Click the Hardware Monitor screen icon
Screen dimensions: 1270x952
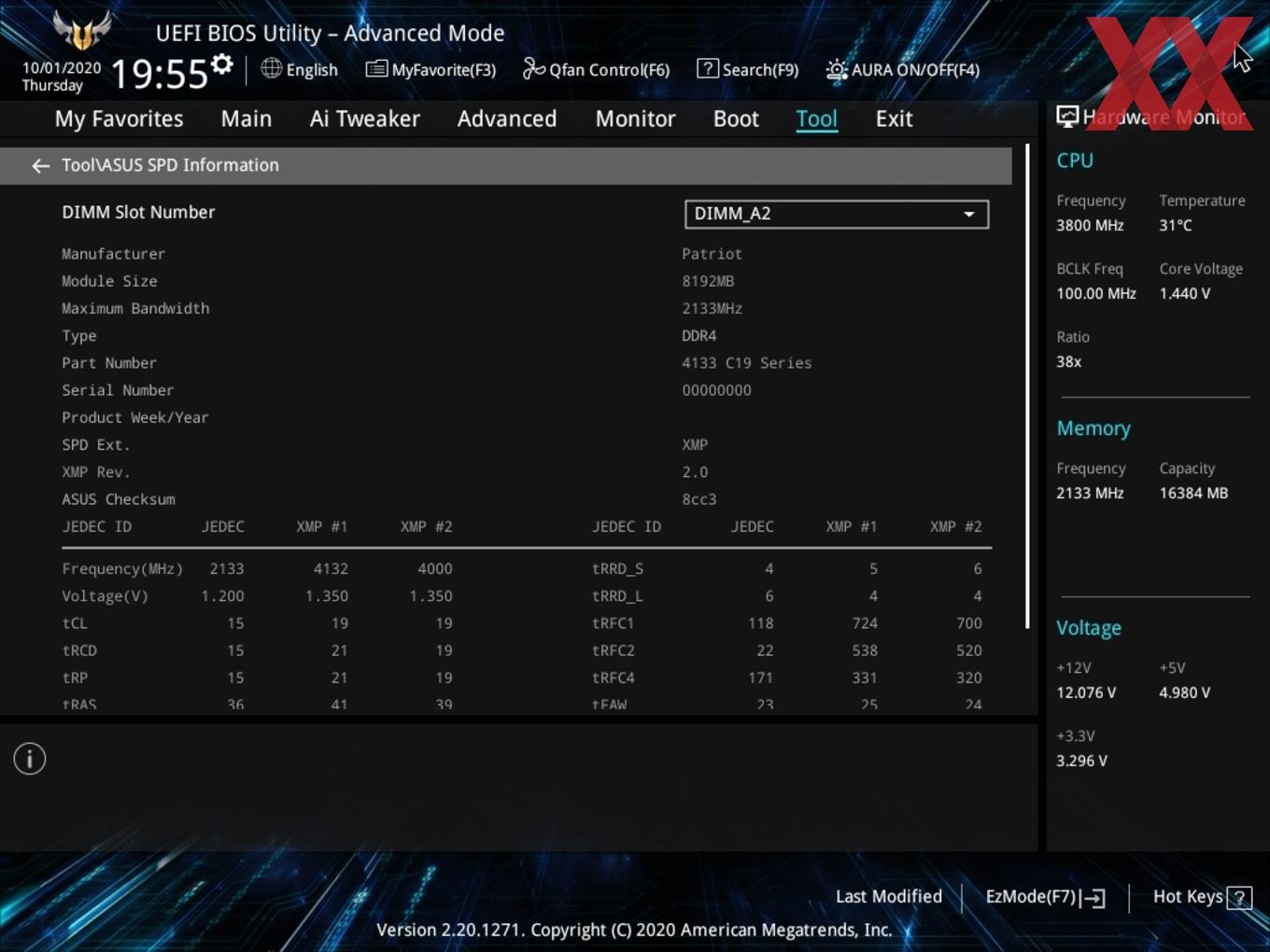(1067, 117)
